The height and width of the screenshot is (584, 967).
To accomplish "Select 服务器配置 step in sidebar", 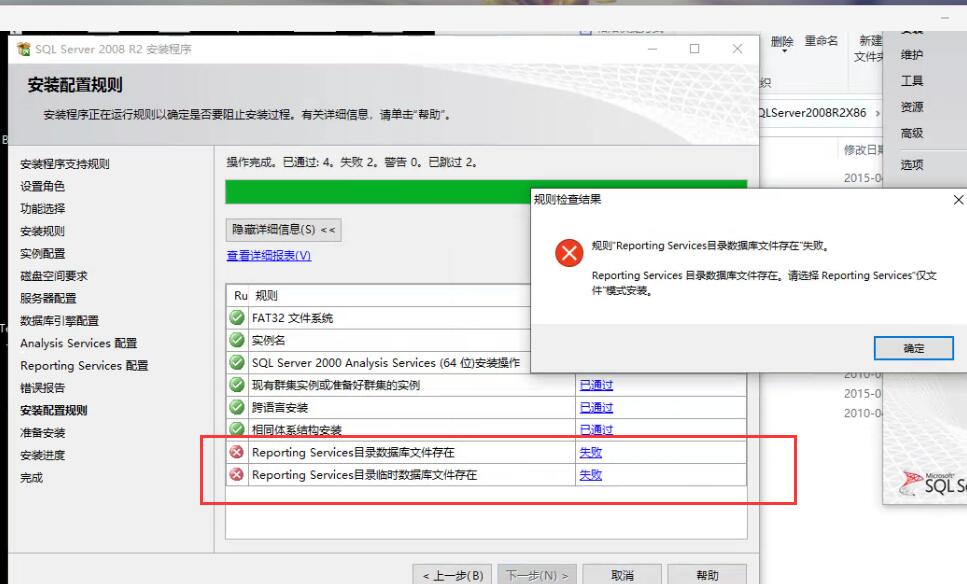I will point(48,298).
